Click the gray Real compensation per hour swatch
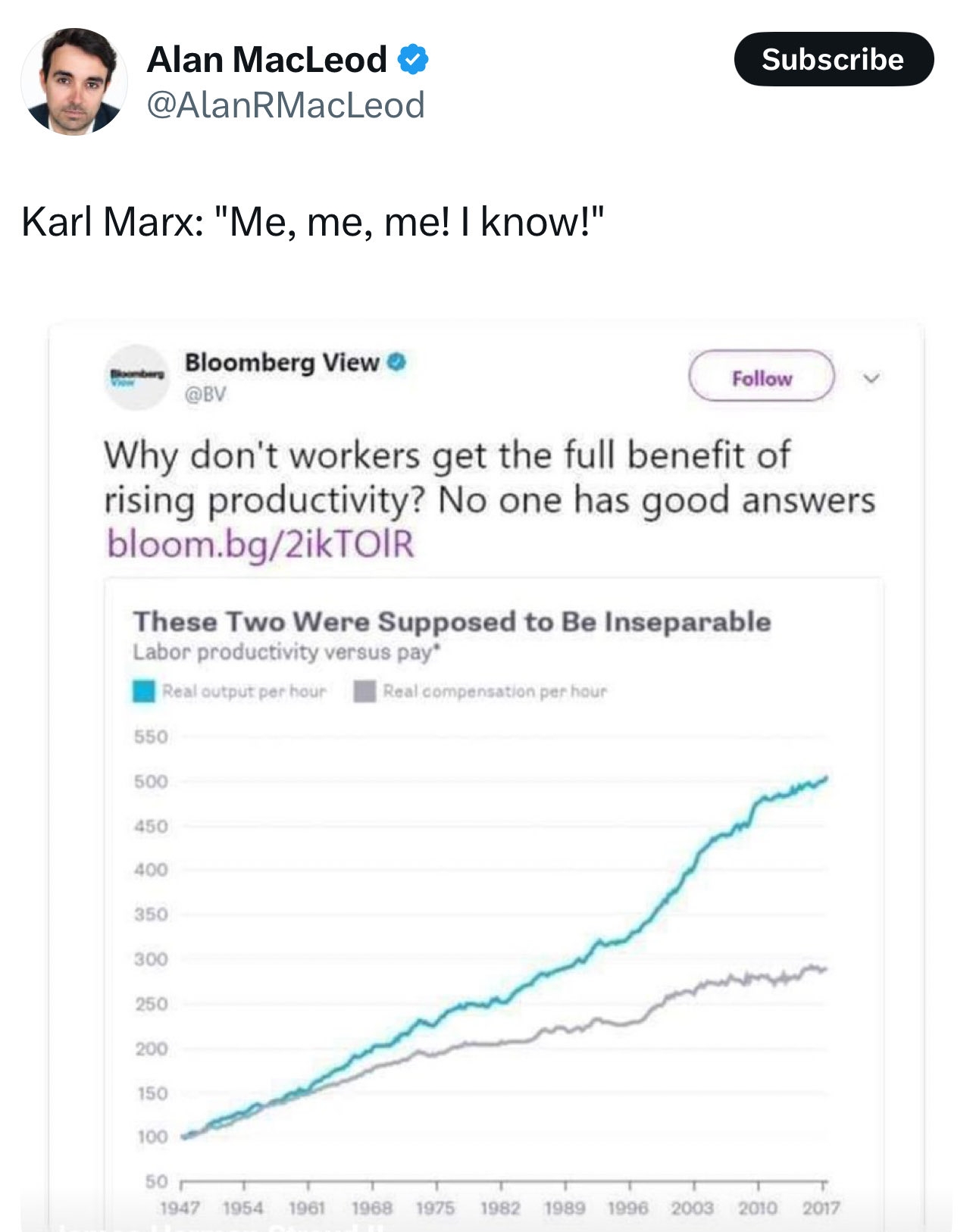The image size is (973, 1232). coord(364,691)
